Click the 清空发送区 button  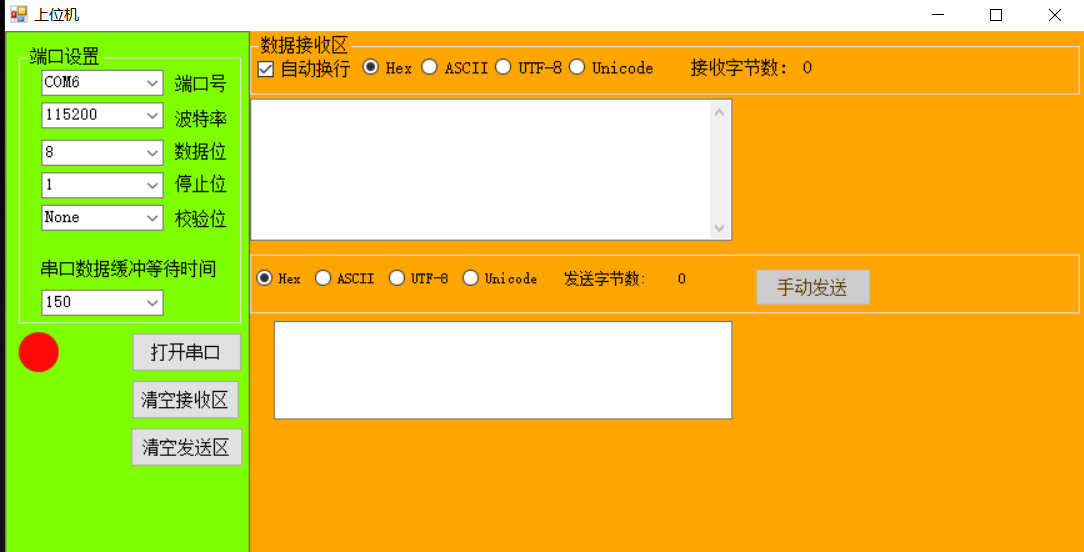tap(187, 447)
